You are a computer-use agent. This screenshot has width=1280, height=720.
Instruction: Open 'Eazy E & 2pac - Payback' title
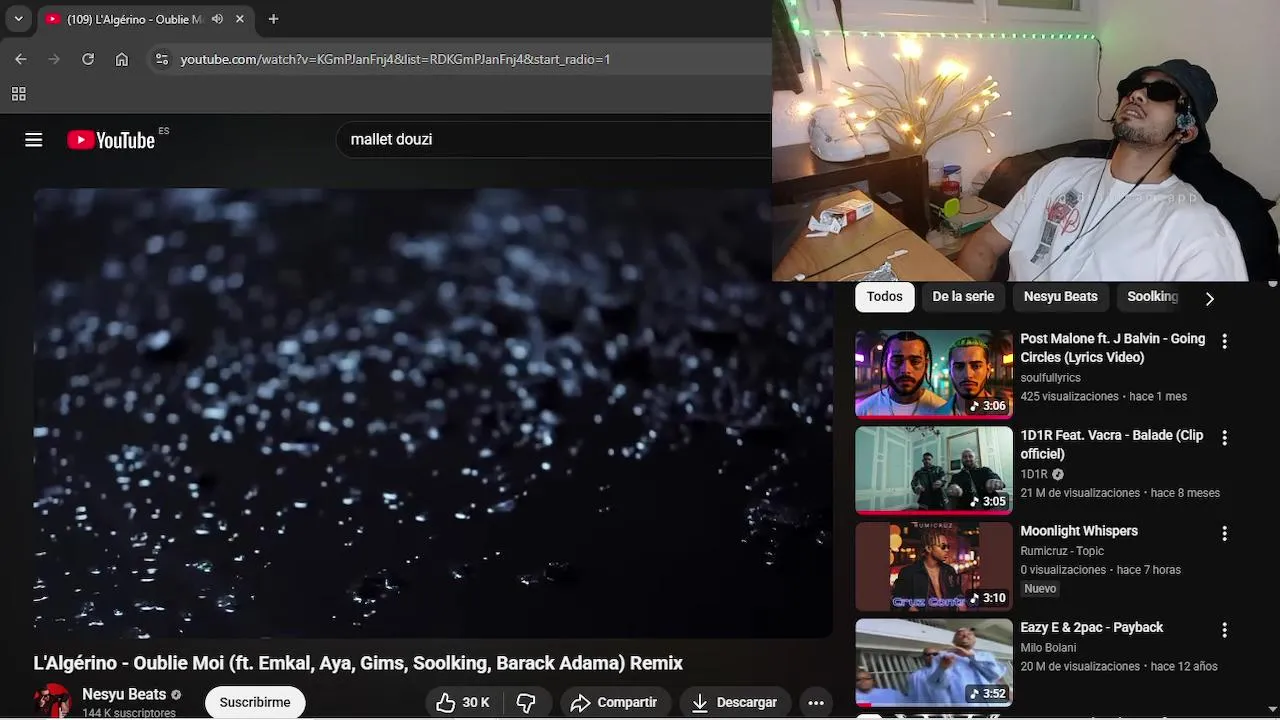click(1091, 627)
